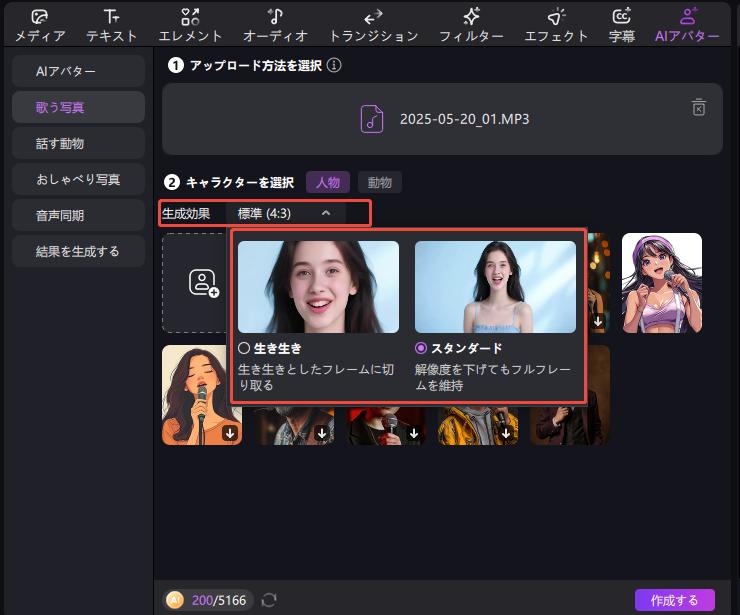Open the オーディオ tab
740x615 pixels.
pos(275,25)
